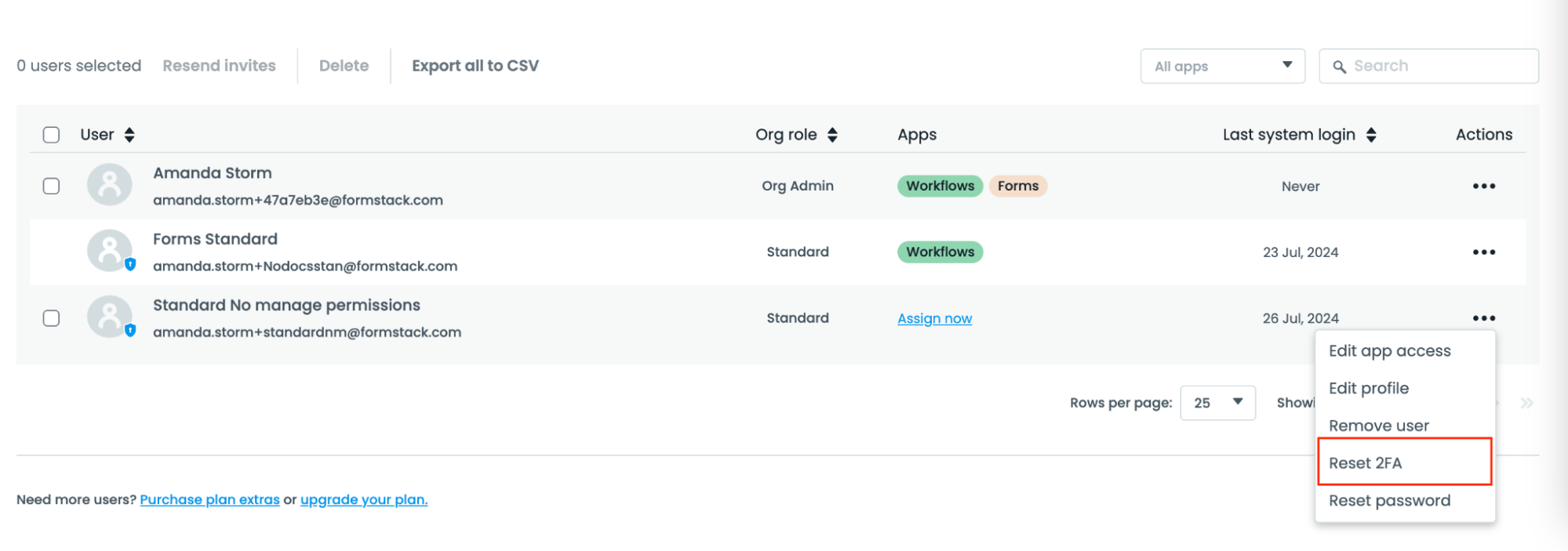The height and width of the screenshot is (551, 1568).
Task: Click Amanda Storm's avatar icon
Action: pos(109,185)
